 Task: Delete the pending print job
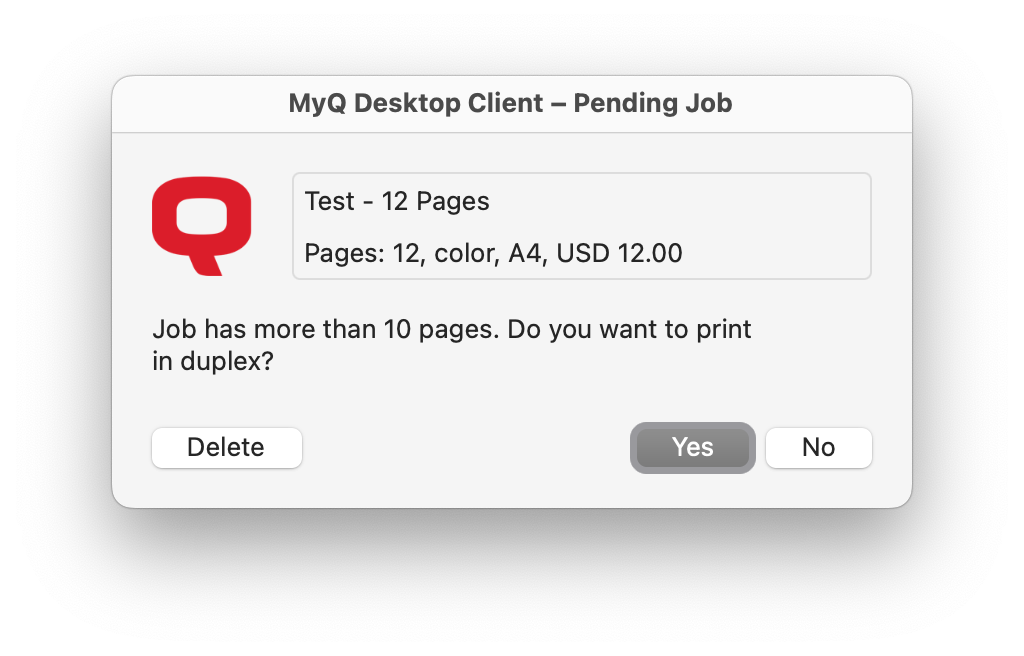pos(226,447)
